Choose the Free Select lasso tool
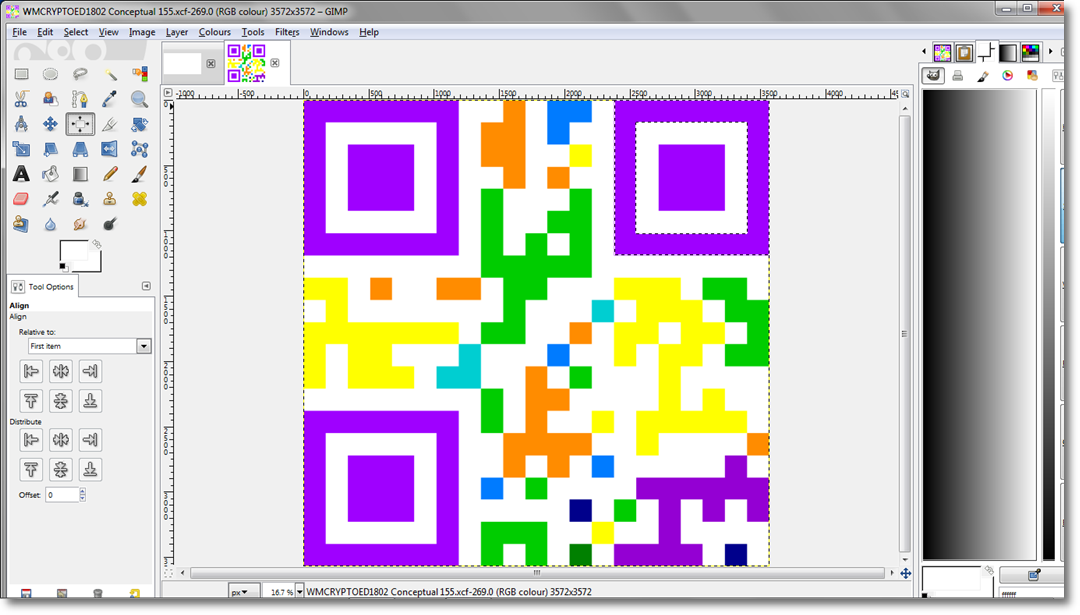The image size is (1080, 615). coord(80,74)
